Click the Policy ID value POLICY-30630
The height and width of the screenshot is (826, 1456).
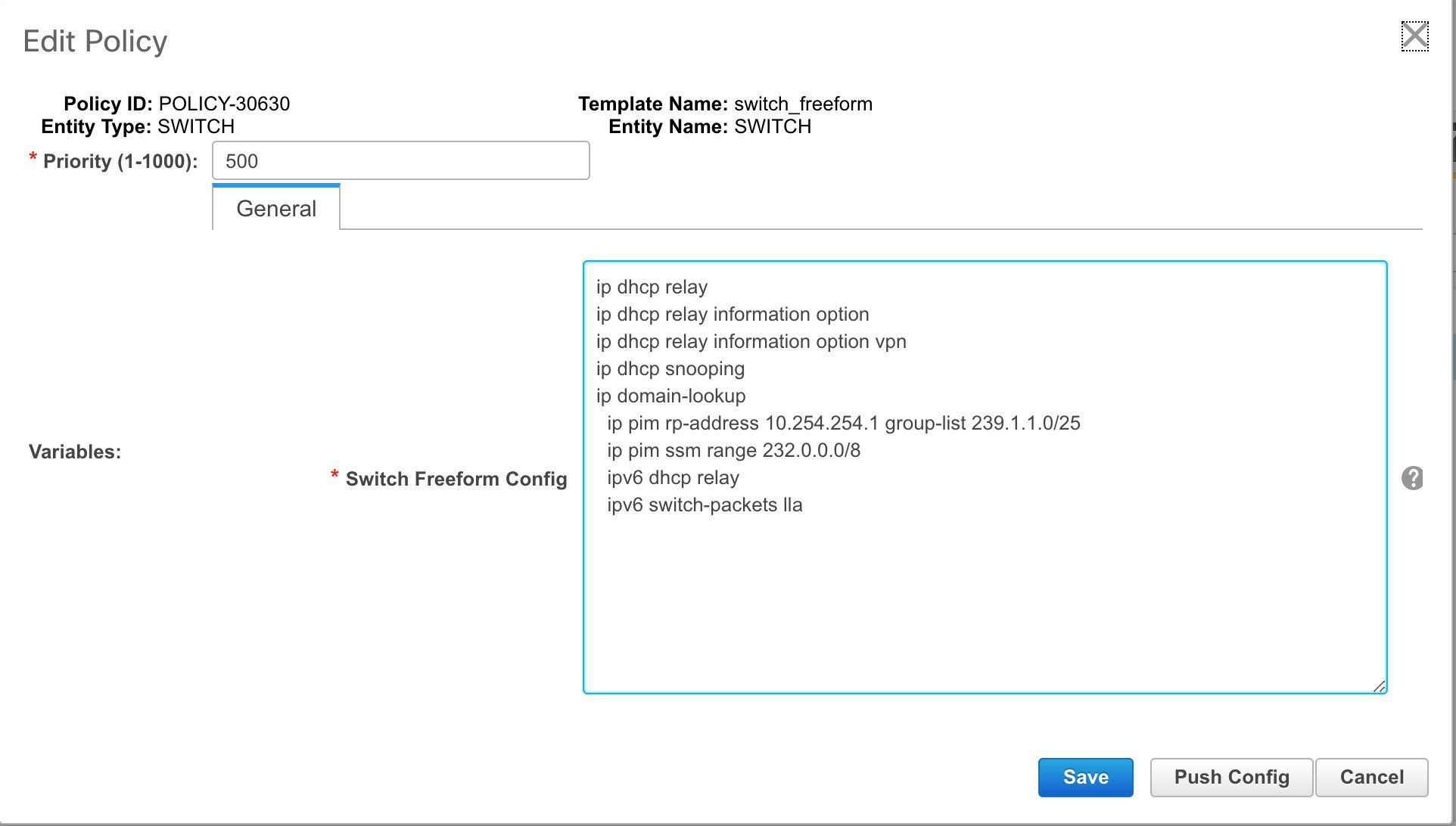pyautogui.click(x=224, y=104)
